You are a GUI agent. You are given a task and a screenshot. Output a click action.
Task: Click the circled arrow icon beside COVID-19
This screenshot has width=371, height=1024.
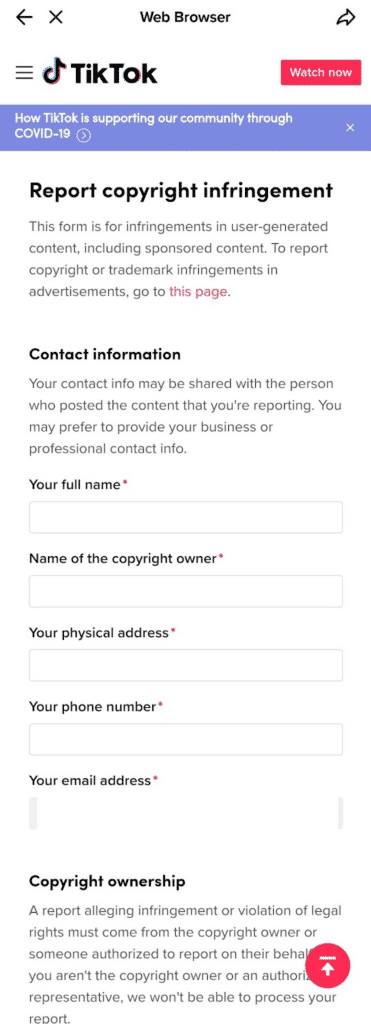click(x=83, y=135)
